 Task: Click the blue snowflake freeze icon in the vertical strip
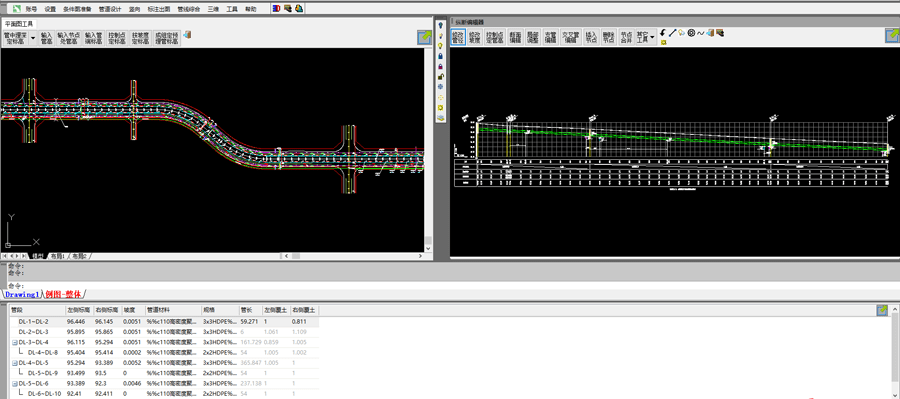(x=440, y=86)
